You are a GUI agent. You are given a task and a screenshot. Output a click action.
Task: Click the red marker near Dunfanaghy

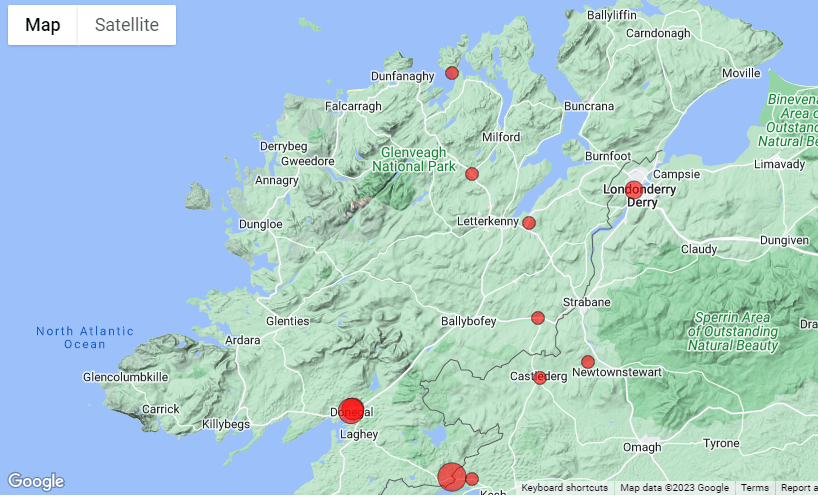pos(452,73)
